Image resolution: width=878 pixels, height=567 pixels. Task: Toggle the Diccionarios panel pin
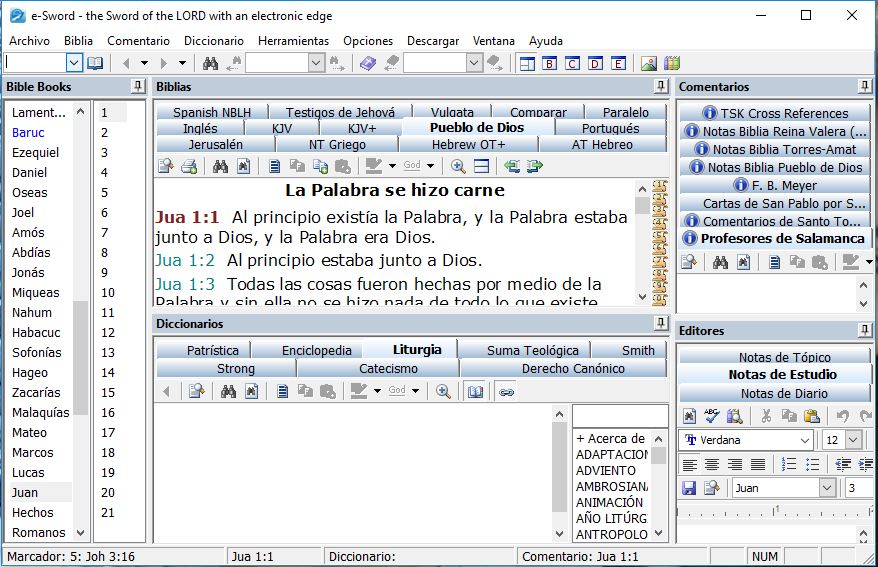point(661,323)
